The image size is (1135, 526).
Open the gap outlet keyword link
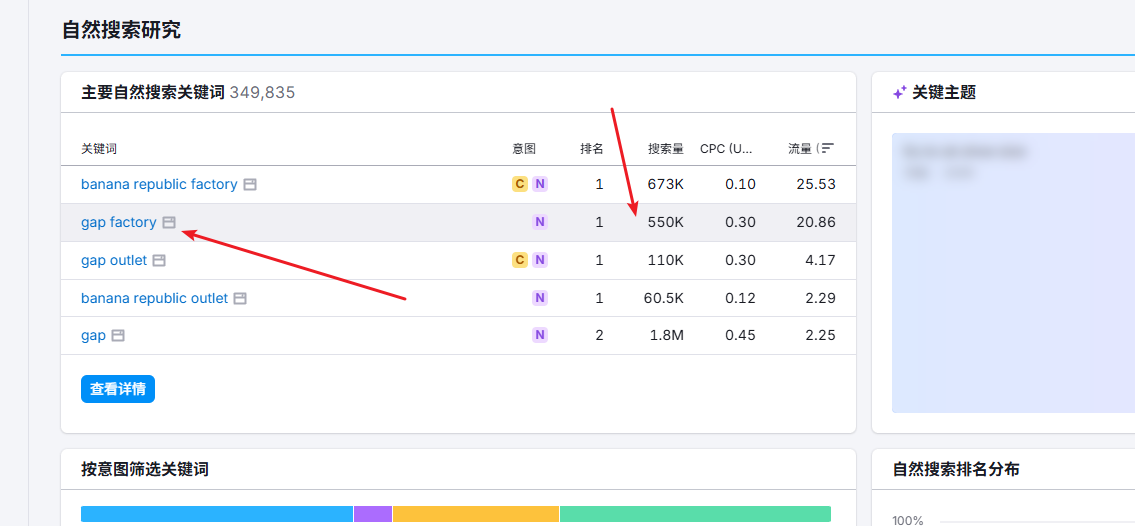(x=114, y=260)
